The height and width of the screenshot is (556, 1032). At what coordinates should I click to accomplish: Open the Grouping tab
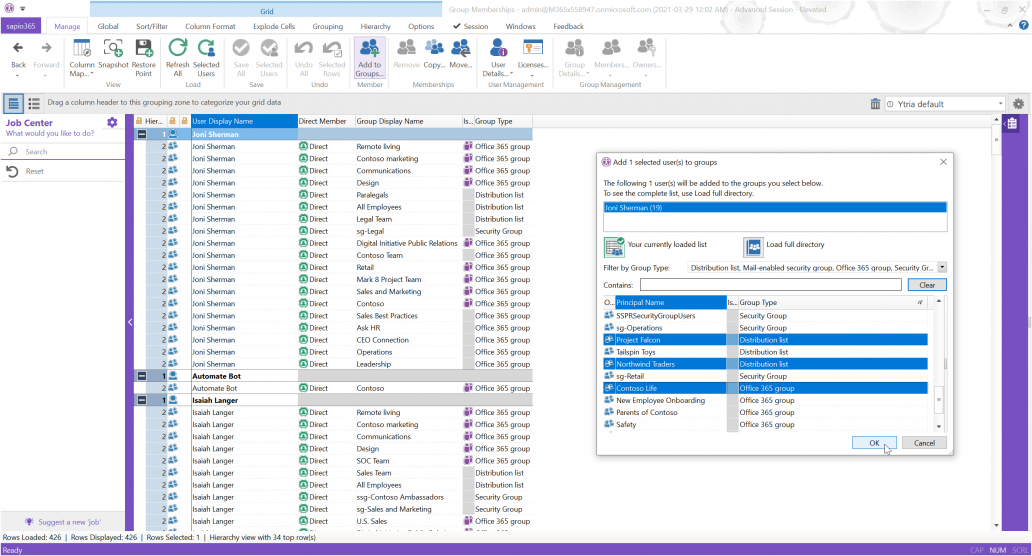(x=328, y=26)
